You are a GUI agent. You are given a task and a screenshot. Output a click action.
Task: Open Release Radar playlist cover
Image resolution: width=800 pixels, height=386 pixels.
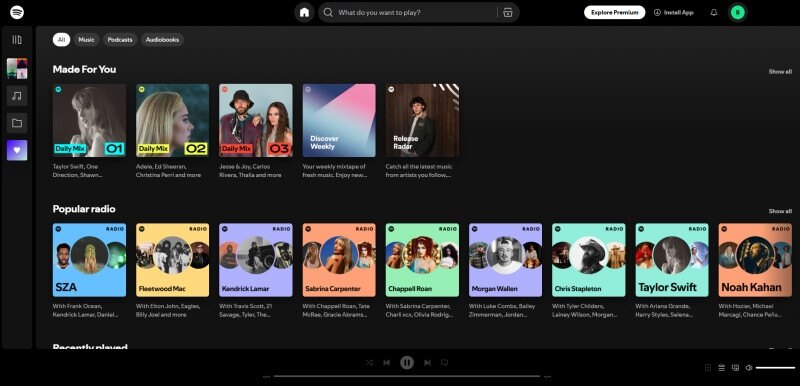coord(422,120)
